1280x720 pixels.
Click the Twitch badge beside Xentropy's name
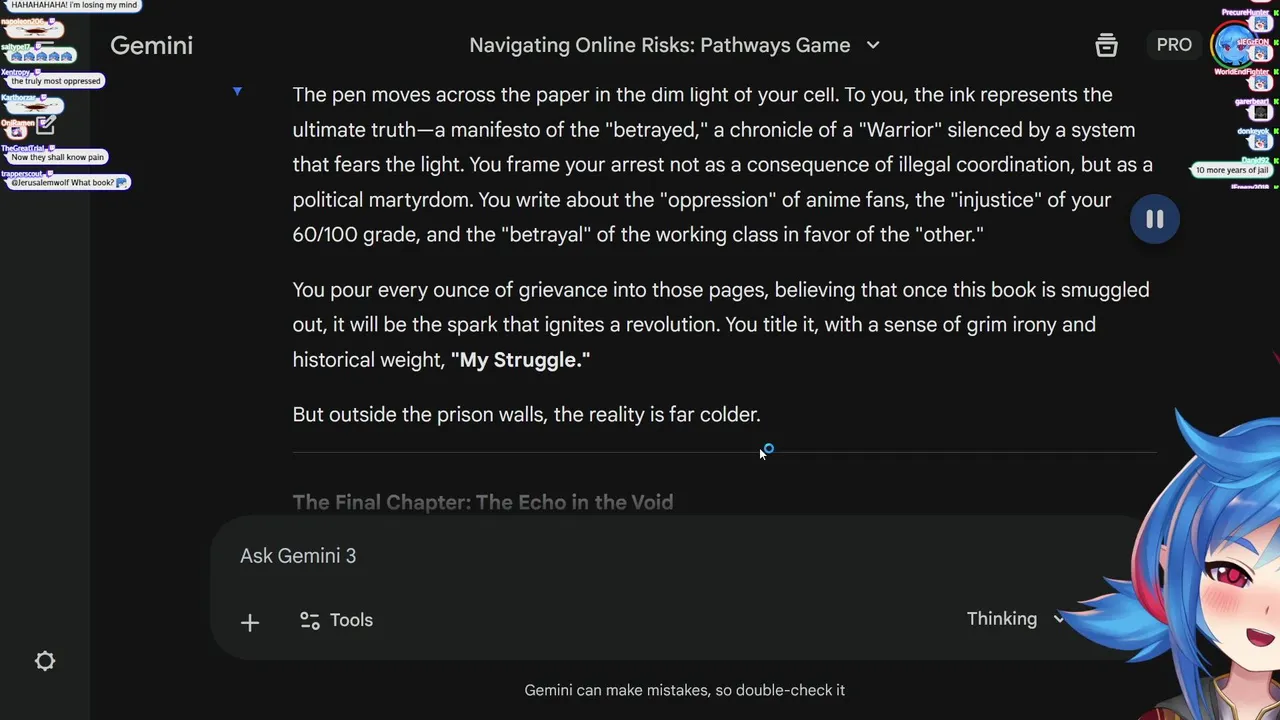[x=38, y=72]
